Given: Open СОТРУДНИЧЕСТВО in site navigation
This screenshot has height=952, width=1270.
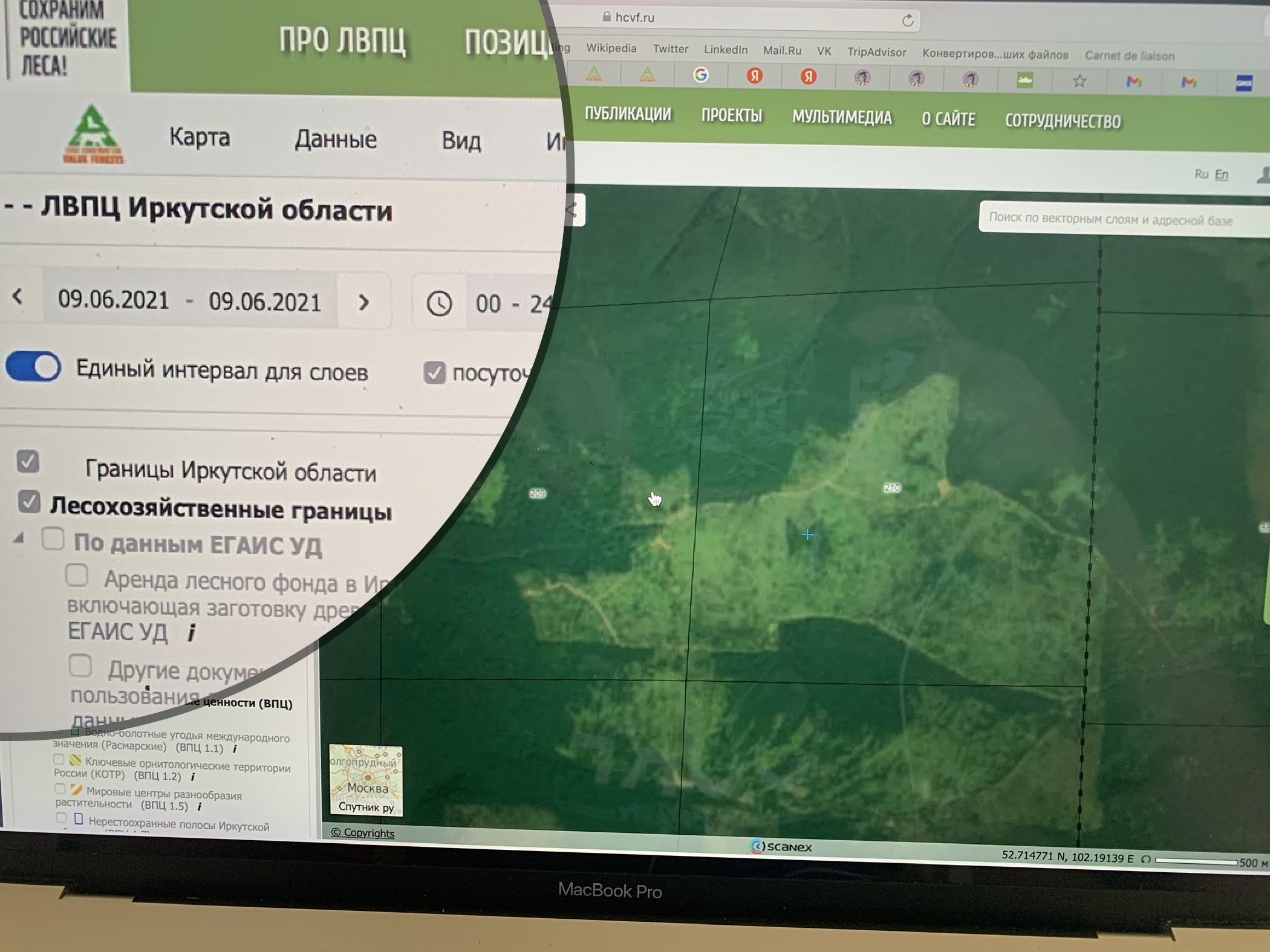Looking at the screenshot, I should tap(1063, 121).
